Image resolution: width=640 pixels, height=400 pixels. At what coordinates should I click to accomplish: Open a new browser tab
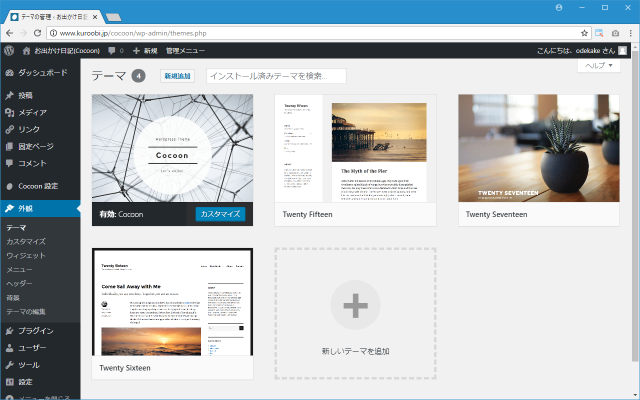(113, 17)
